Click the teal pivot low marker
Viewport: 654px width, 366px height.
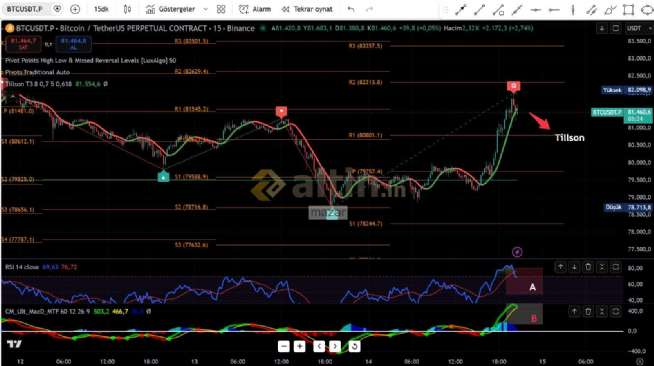pyautogui.click(x=164, y=176)
